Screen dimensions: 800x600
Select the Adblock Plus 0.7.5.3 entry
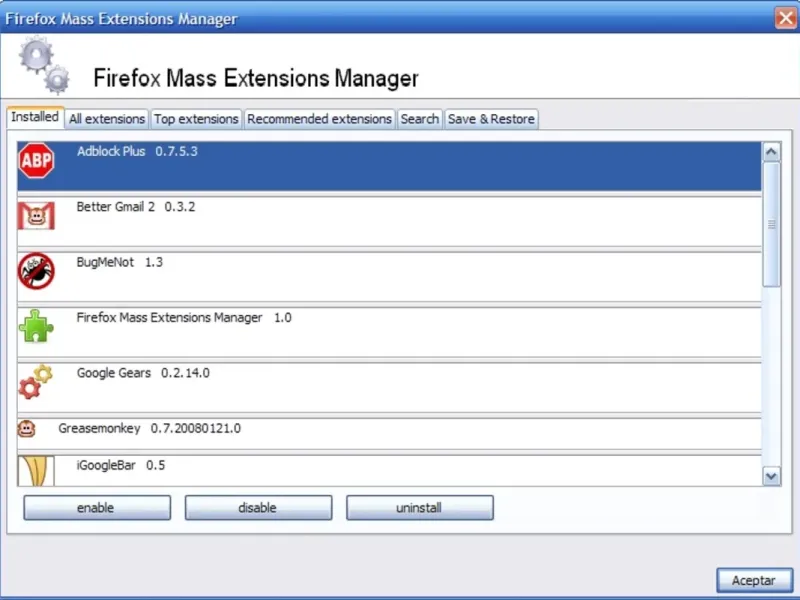[x=389, y=166]
